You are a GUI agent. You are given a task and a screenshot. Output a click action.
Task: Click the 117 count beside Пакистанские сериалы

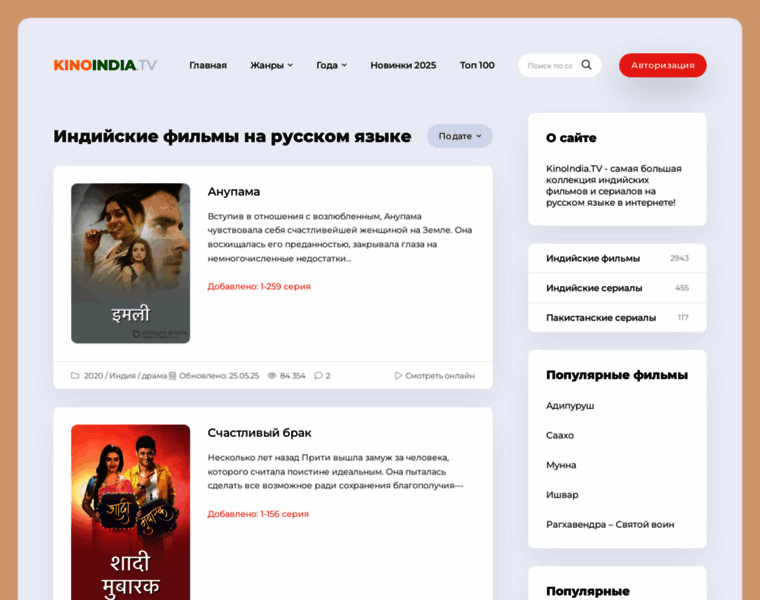[x=683, y=317]
